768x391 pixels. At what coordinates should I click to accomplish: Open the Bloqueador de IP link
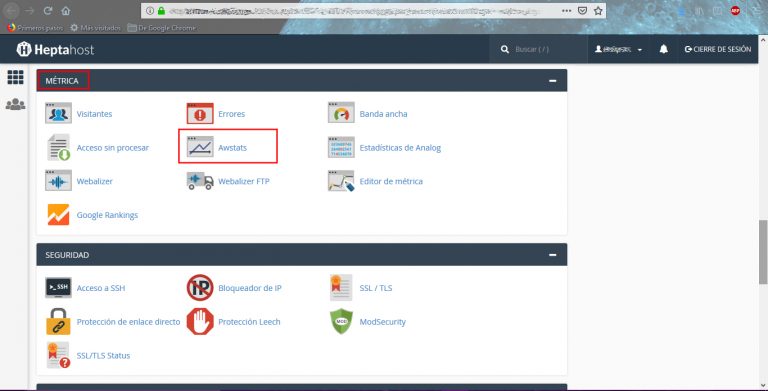(x=250, y=288)
